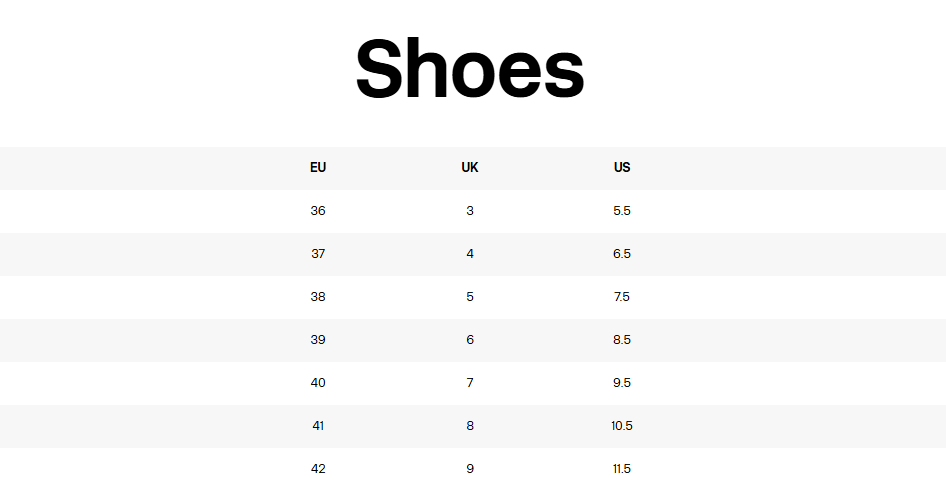Select EU size 38 cell

[x=318, y=297]
